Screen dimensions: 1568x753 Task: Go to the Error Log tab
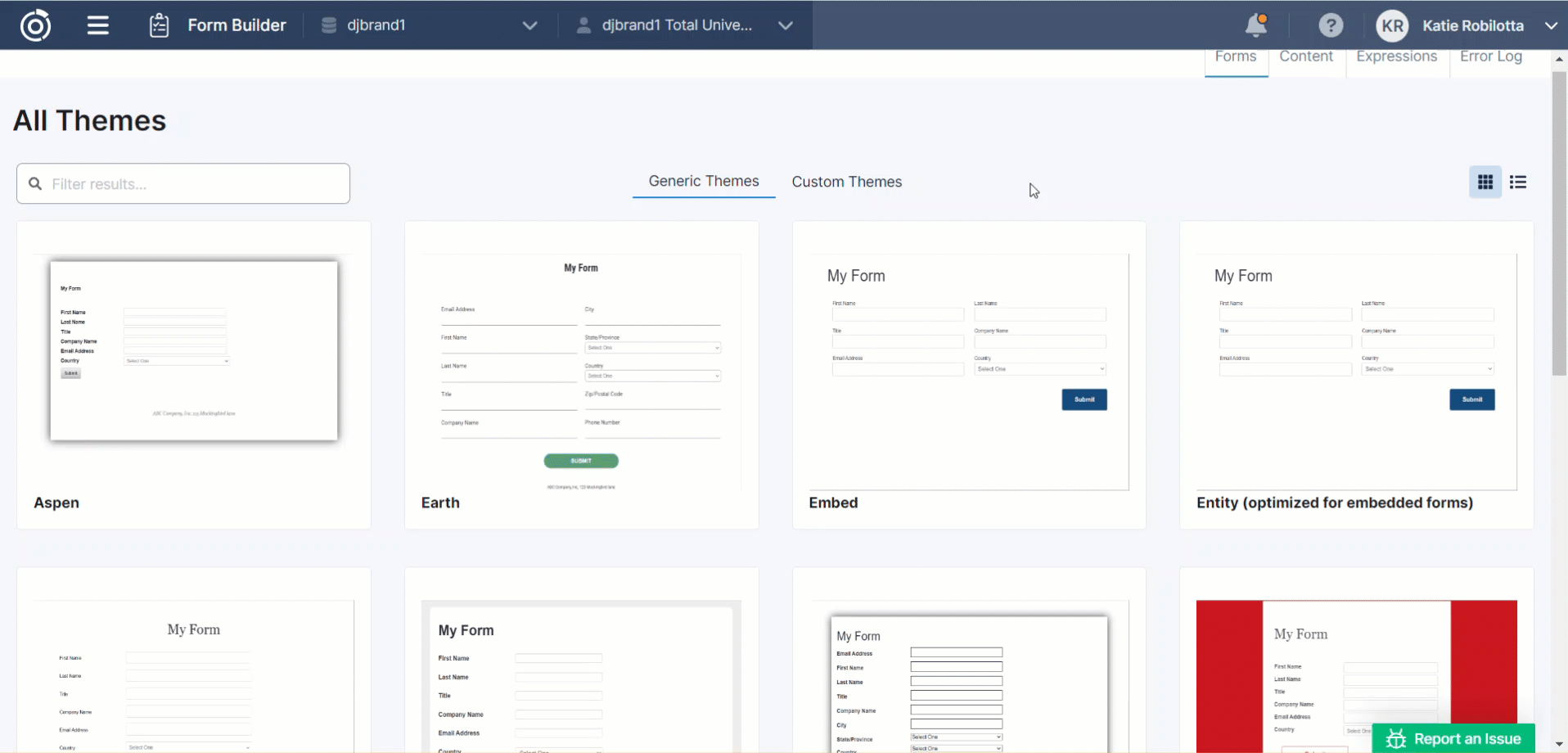click(1490, 56)
